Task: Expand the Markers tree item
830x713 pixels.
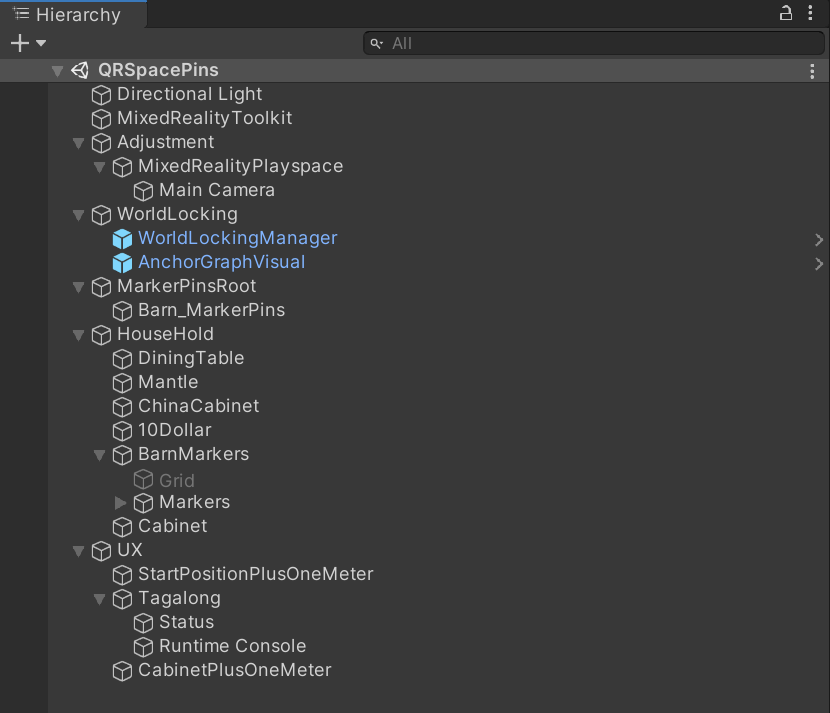Action: coord(120,502)
